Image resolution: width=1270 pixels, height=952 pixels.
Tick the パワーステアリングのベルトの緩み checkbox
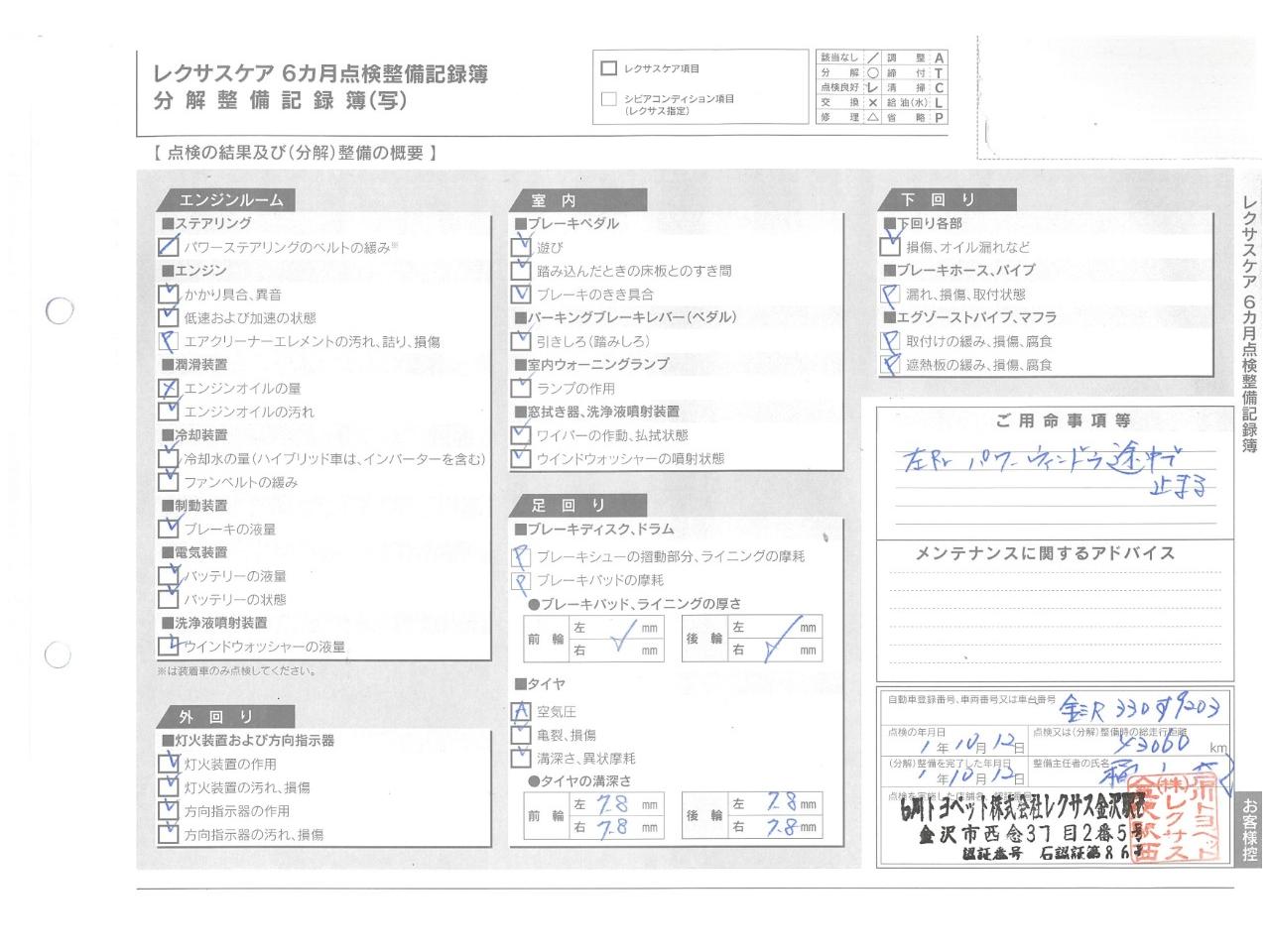pos(169,247)
